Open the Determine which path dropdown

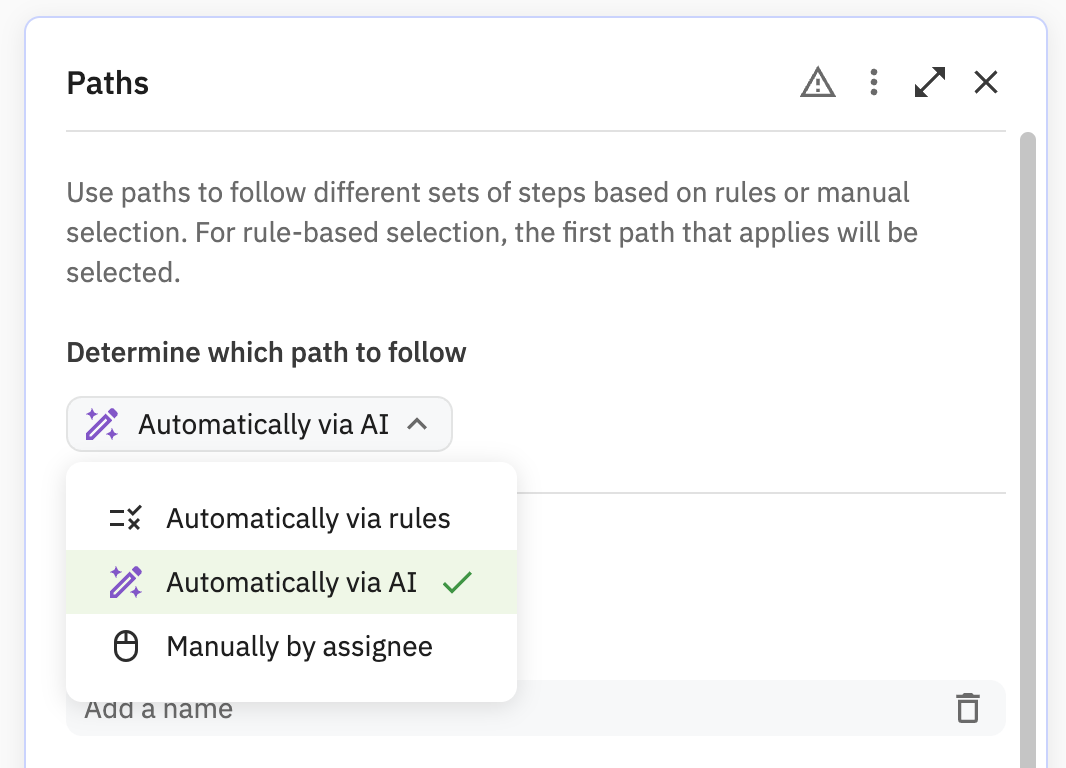click(x=259, y=424)
